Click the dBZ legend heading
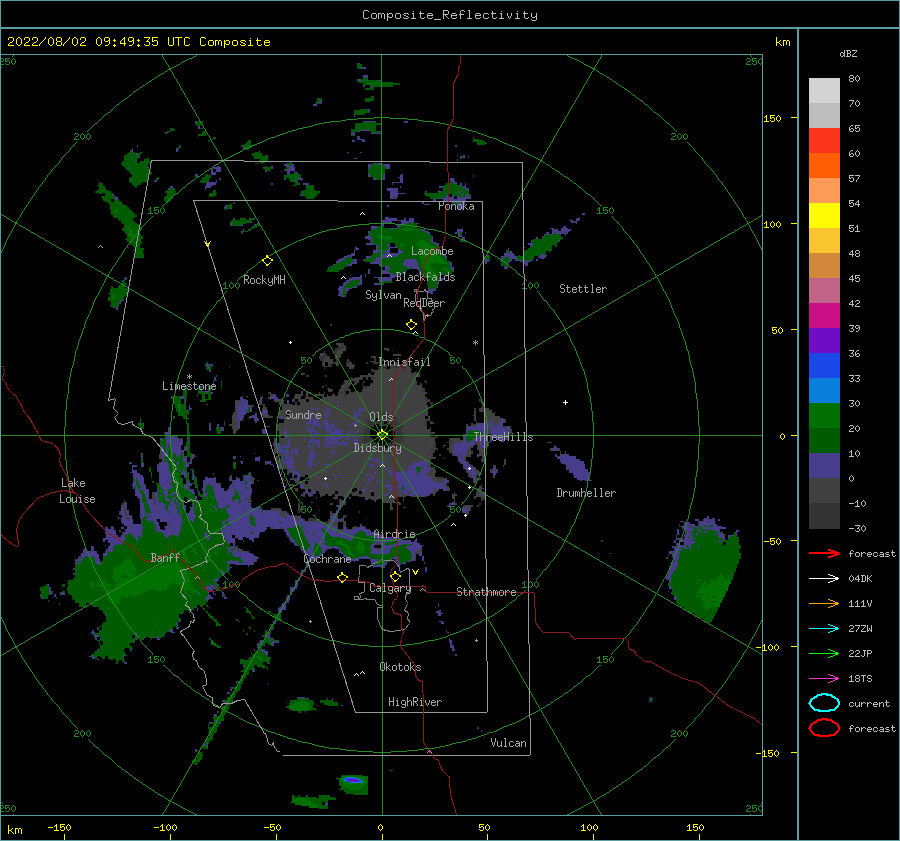The width and height of the screenshot is (900, 841). pos(848,53)
